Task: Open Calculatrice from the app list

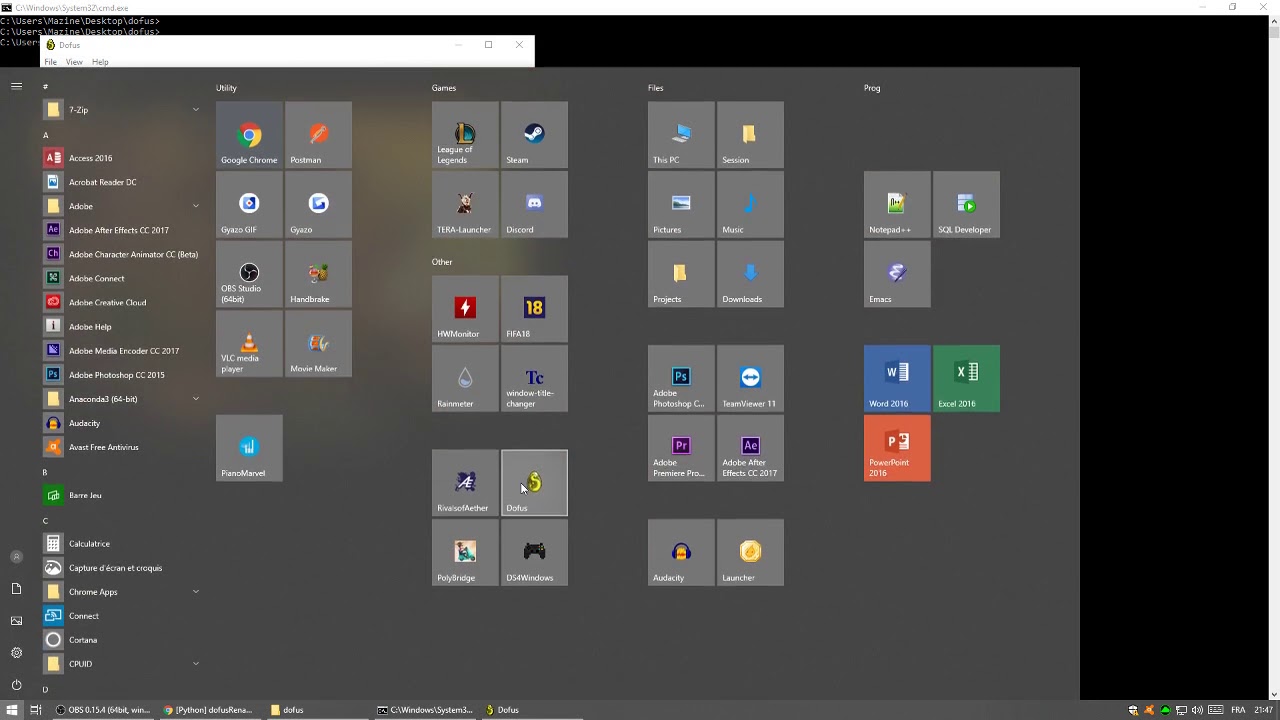Action: tap(121, 544)
